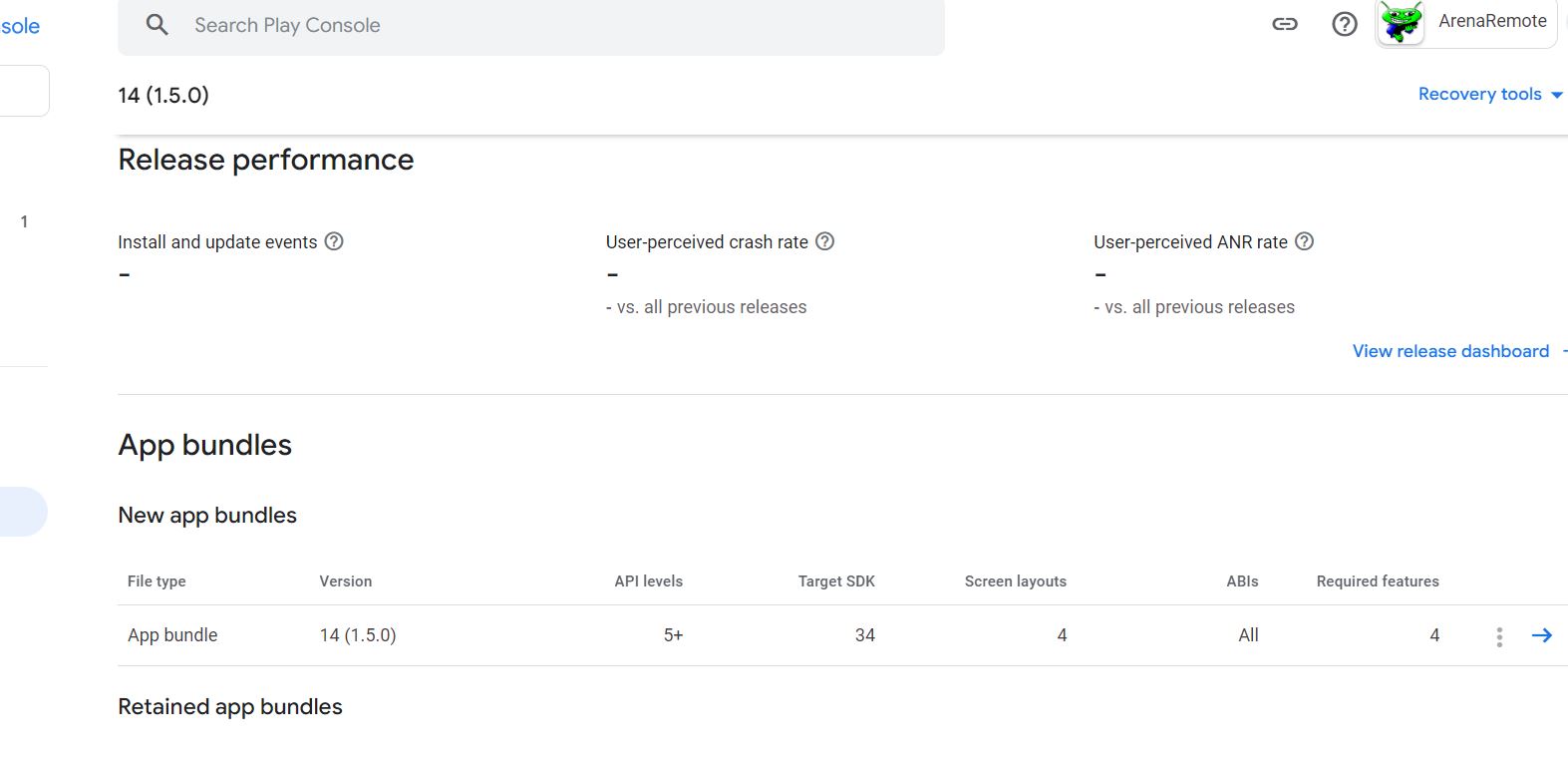
Task: Click help icon beside User-perceived ANR rate
Action: coord(1304,241)
